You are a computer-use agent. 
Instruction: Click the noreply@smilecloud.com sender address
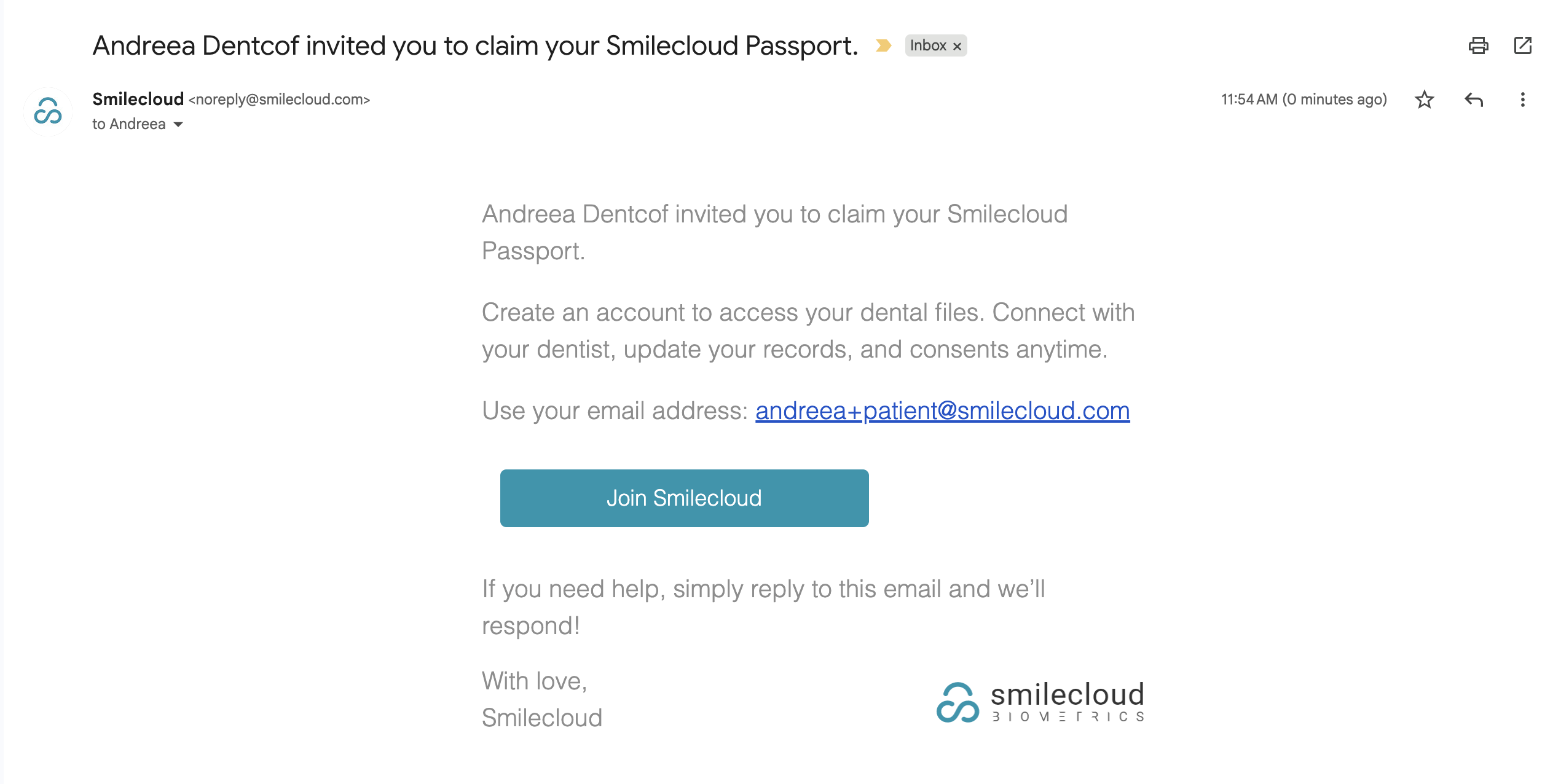279,100
